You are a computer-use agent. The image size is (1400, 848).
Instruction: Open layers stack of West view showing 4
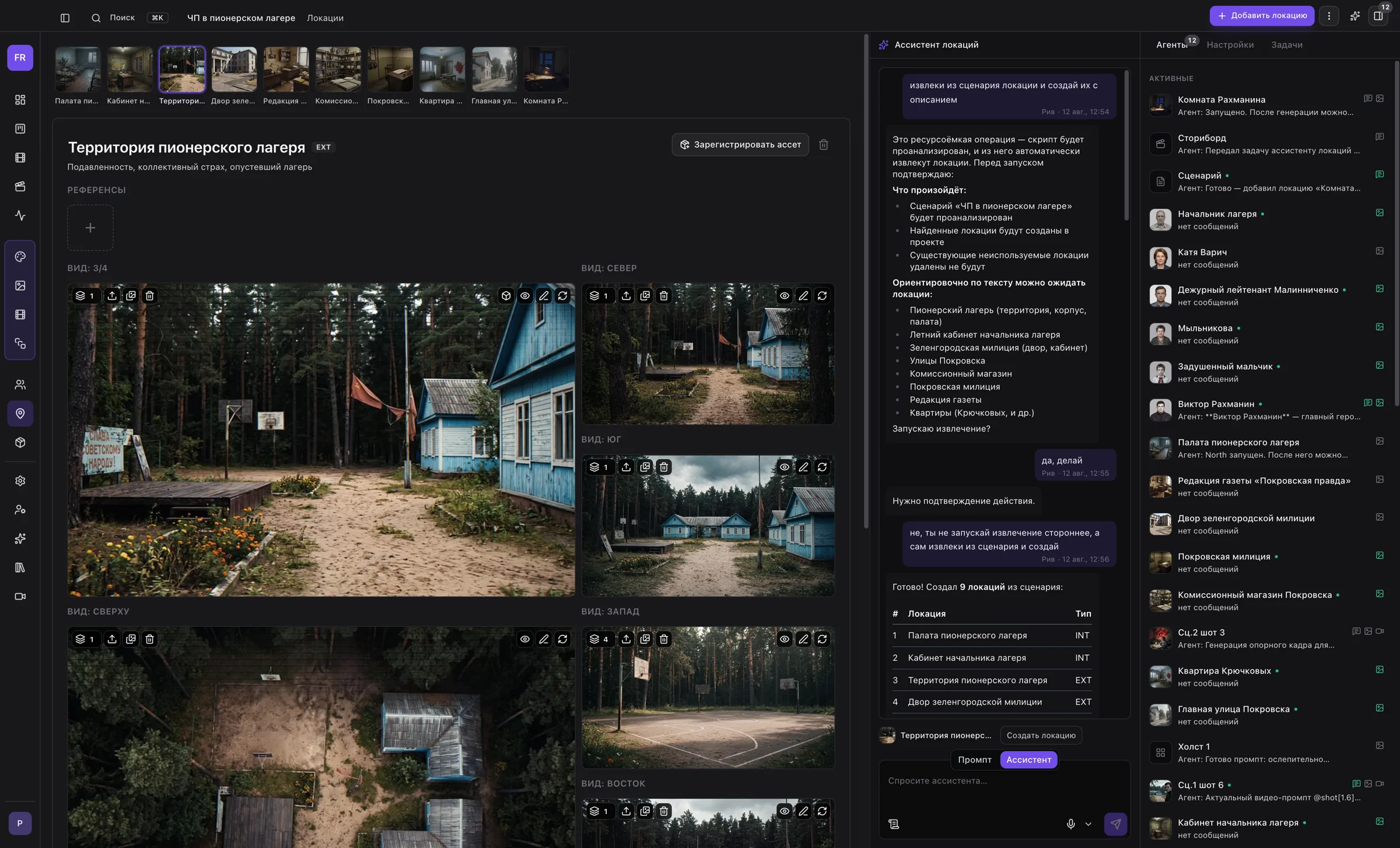pos(600,639)
